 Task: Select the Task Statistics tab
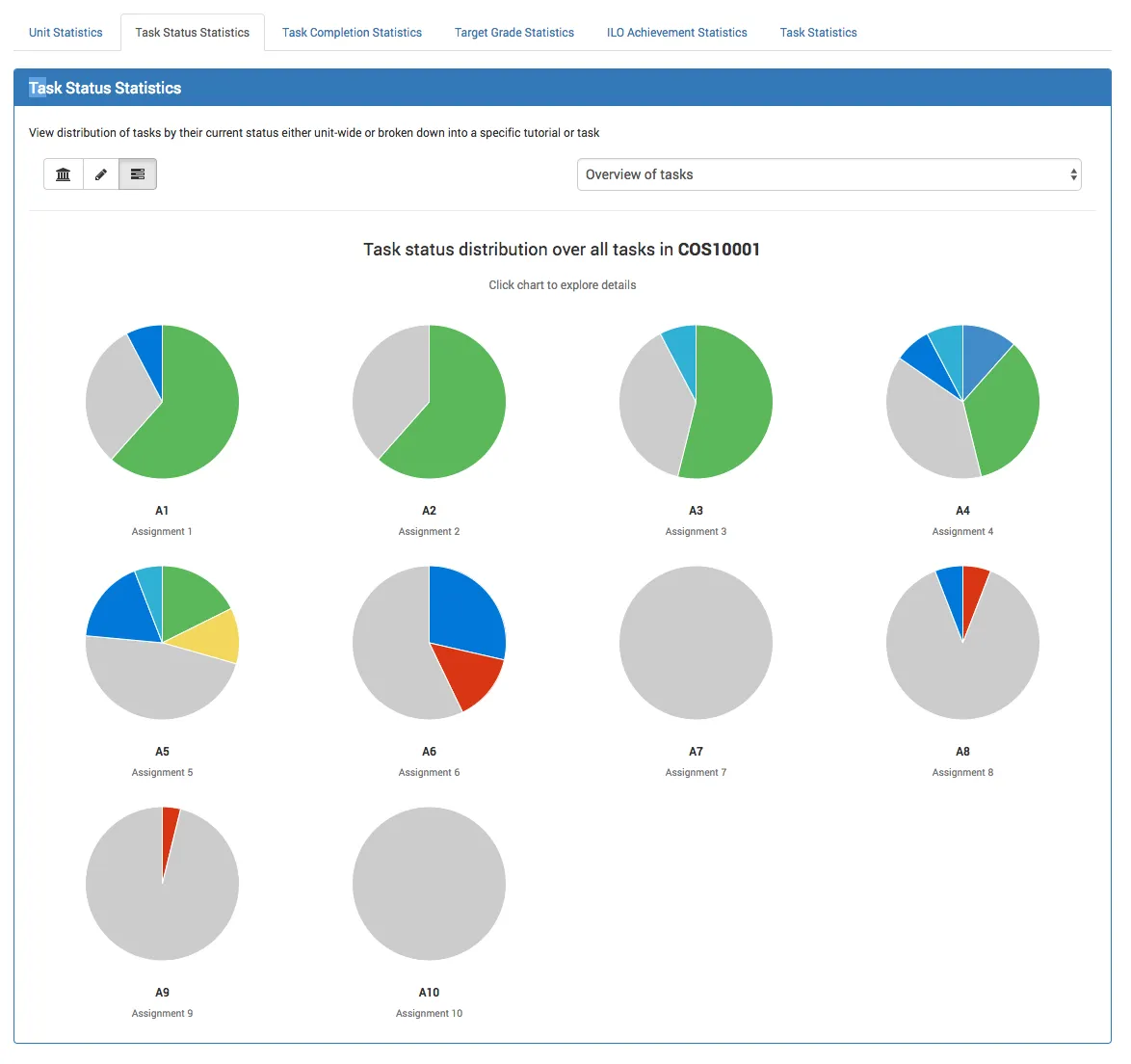click(818, 32)
